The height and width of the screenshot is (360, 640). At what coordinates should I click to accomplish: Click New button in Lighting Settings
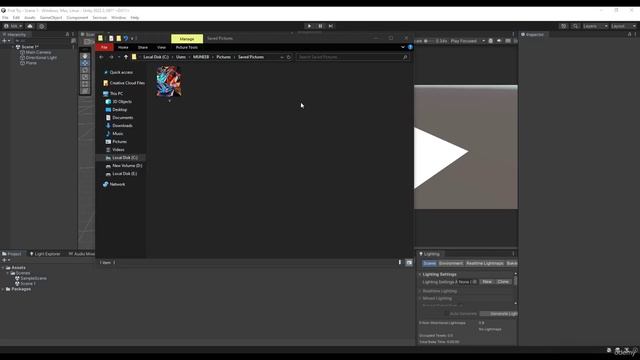click(487, 282)
